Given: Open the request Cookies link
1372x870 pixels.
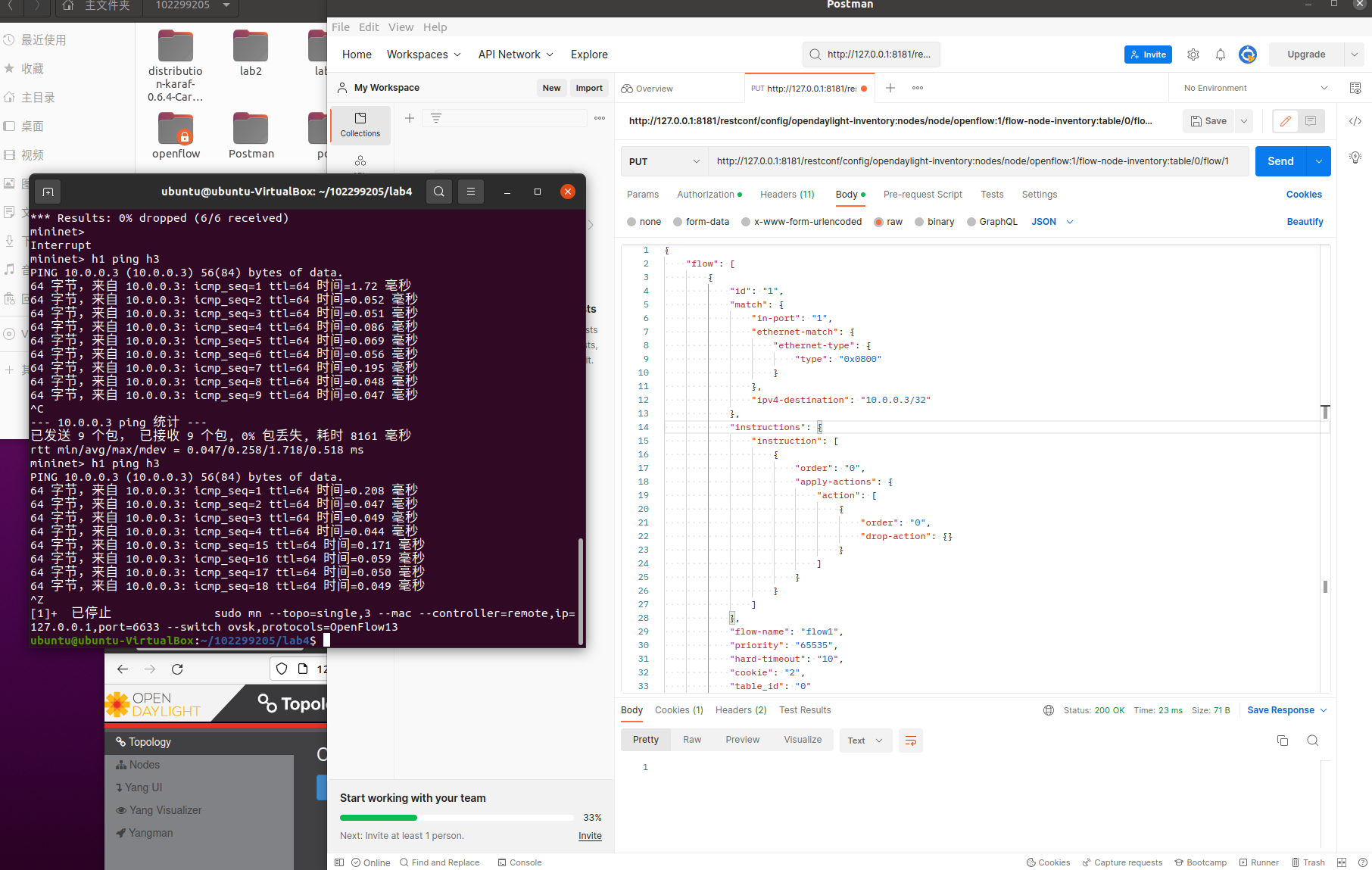Looking at the screenshot, I should coord(1304,195).
